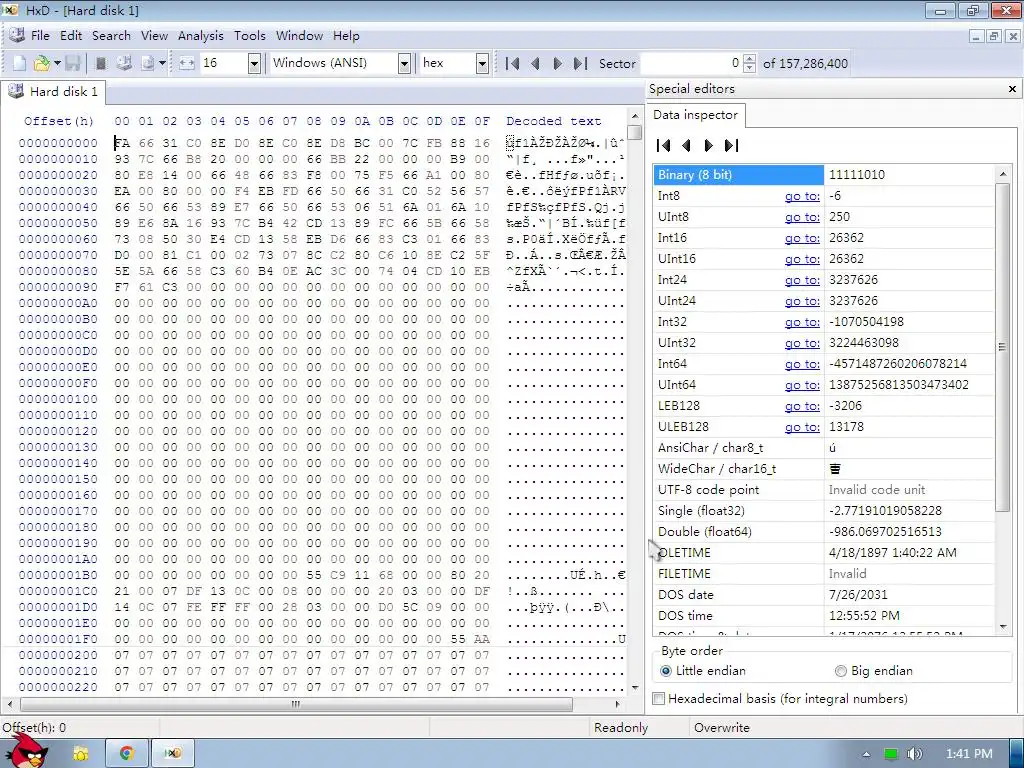Go to next sector in toolbar

tap(557, 63)
